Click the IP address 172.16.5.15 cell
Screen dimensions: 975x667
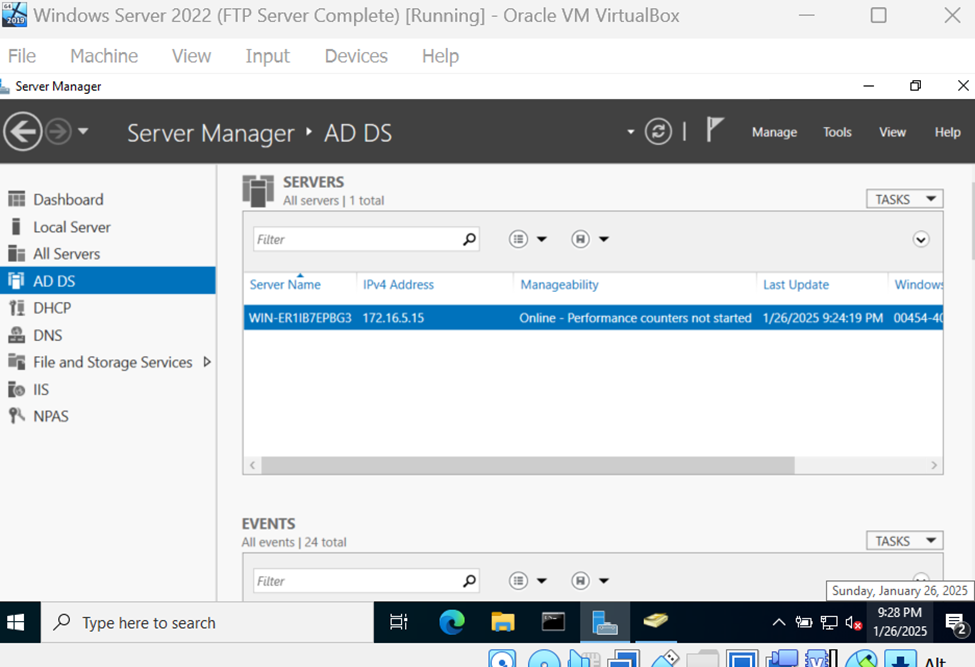pyautogui.click(x=393, y=318)
